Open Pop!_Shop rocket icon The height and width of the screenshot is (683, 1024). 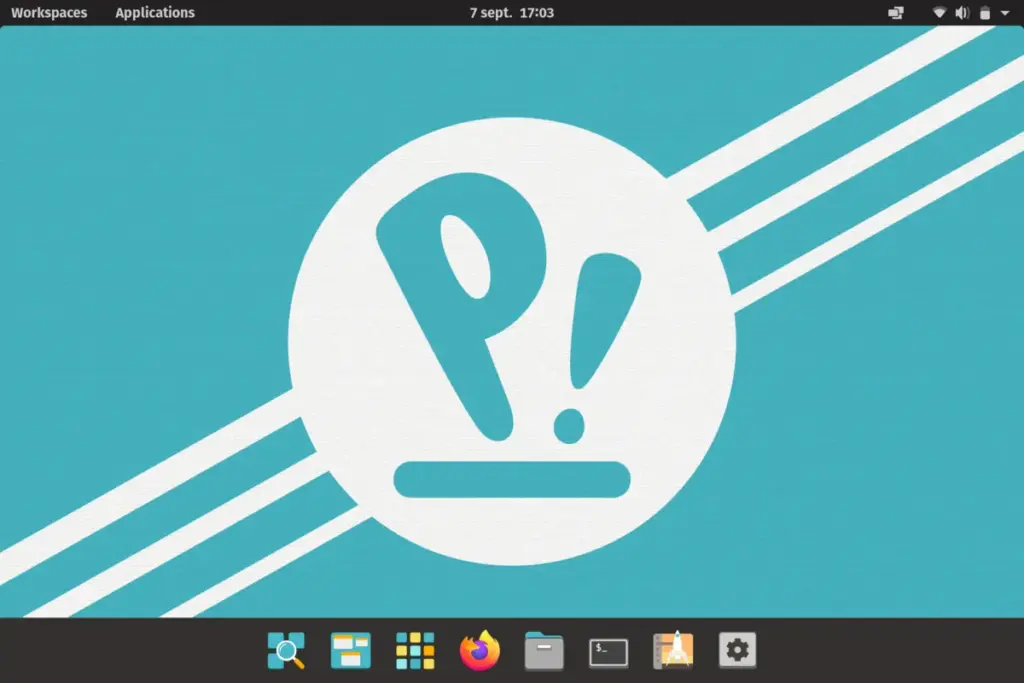(x=673, y=651)
